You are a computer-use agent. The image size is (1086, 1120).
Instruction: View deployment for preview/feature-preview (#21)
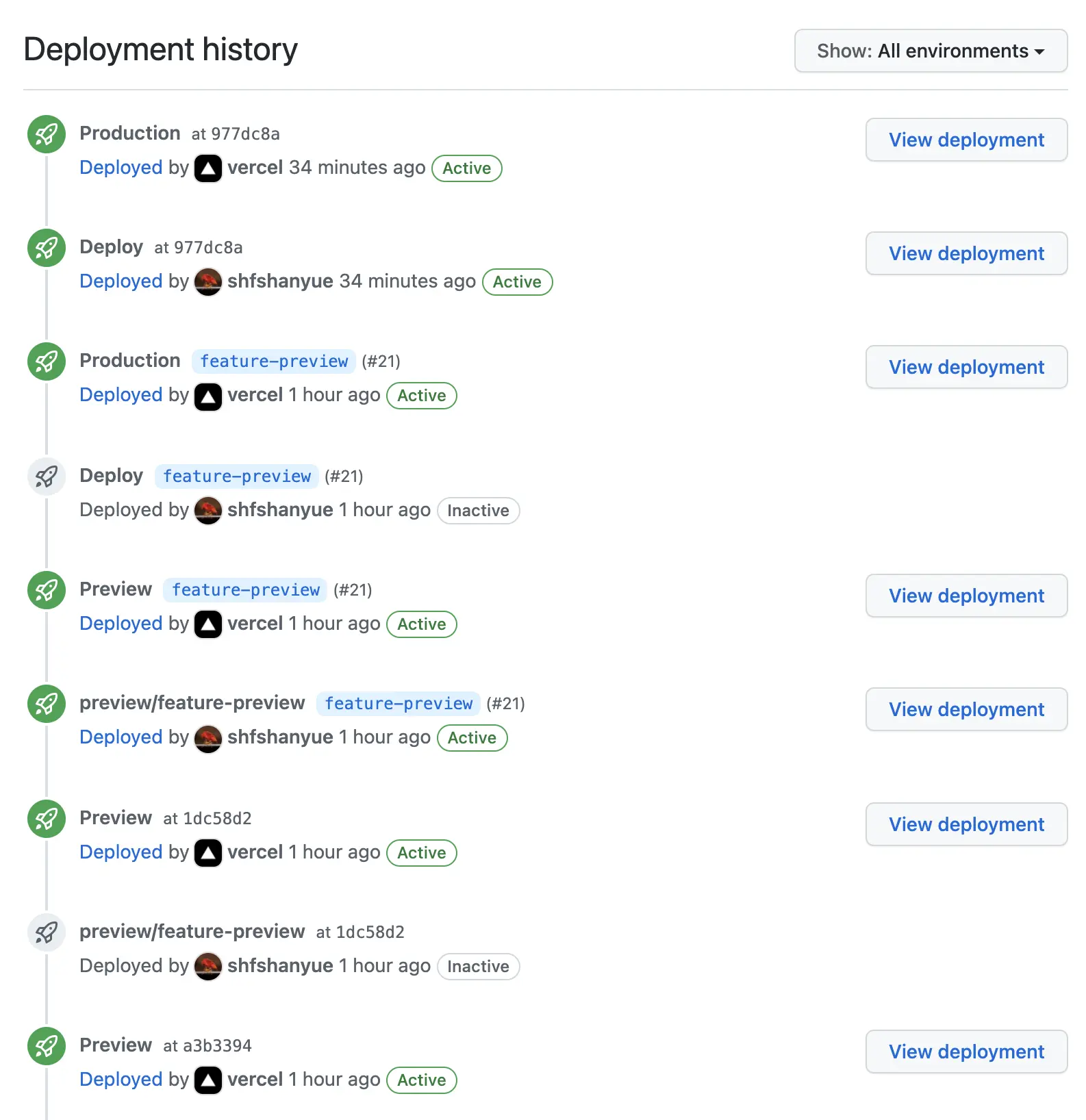[x=966, y=709]
